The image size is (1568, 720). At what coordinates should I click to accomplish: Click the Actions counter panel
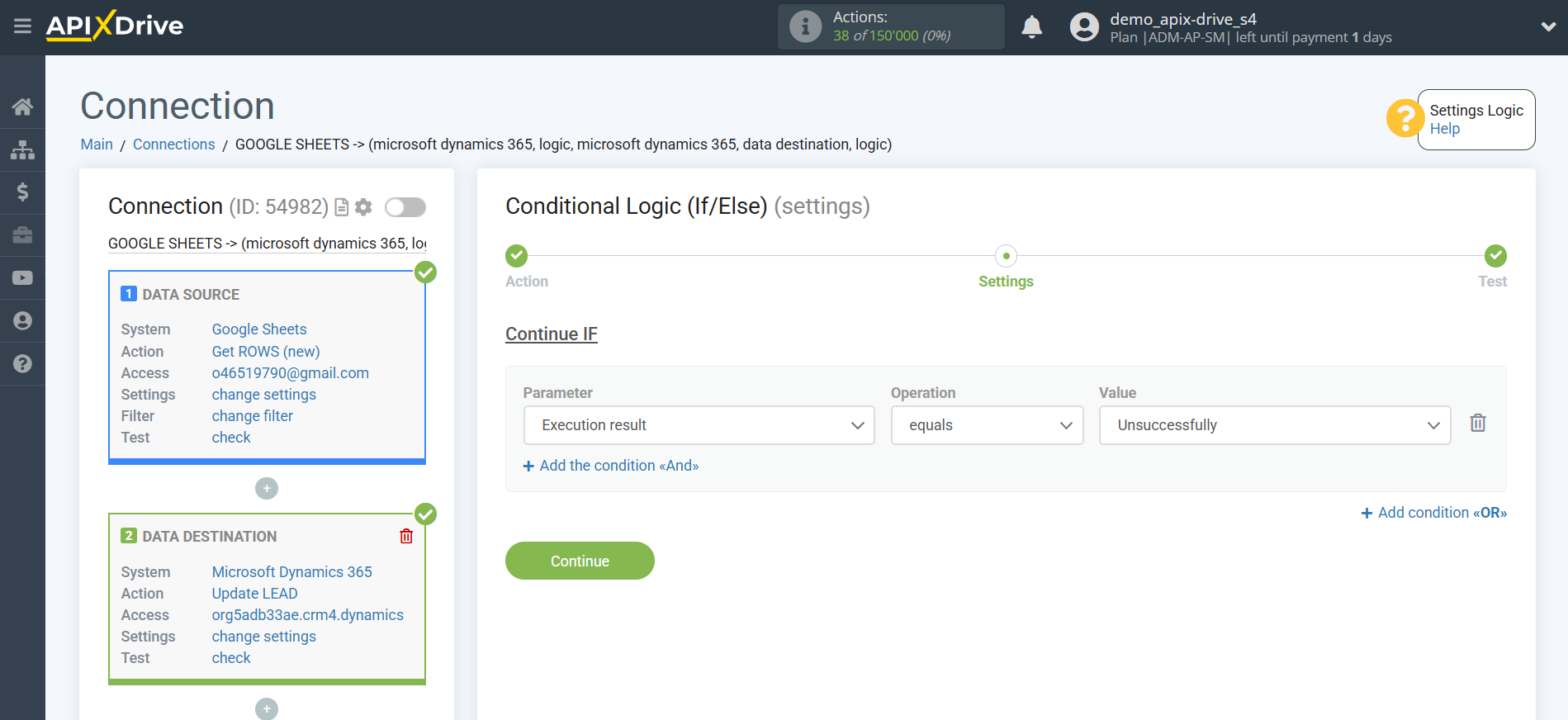pyautogui.click(x=891, y=26)
